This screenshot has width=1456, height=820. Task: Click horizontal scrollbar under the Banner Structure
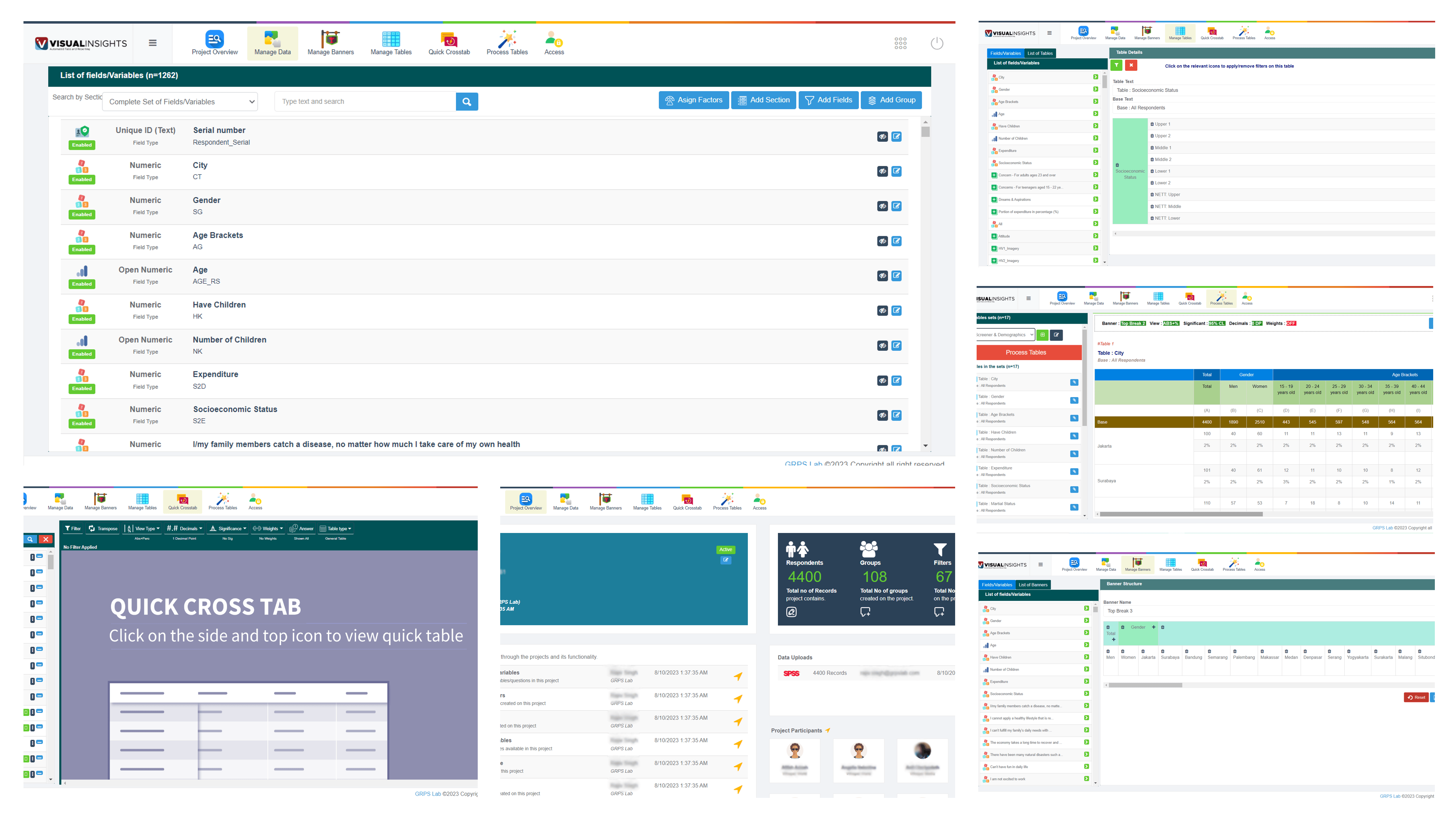[x=1145, y=685]
